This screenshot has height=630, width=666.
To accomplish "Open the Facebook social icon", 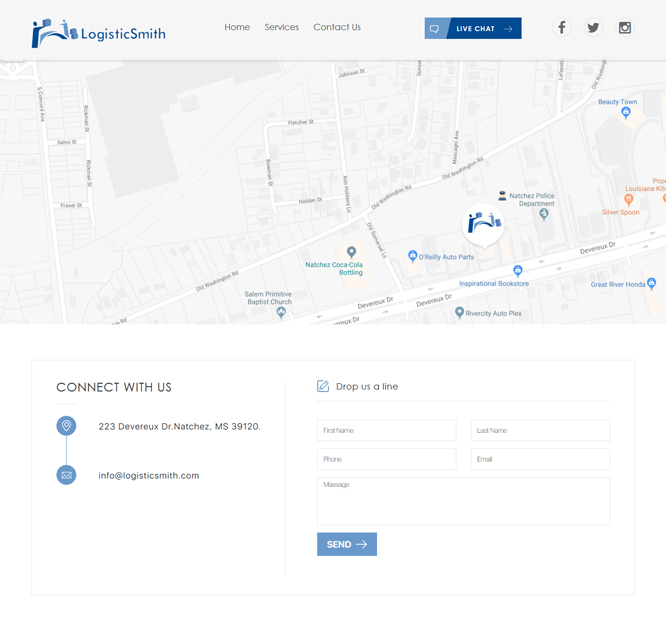I will tap(562, 28).
